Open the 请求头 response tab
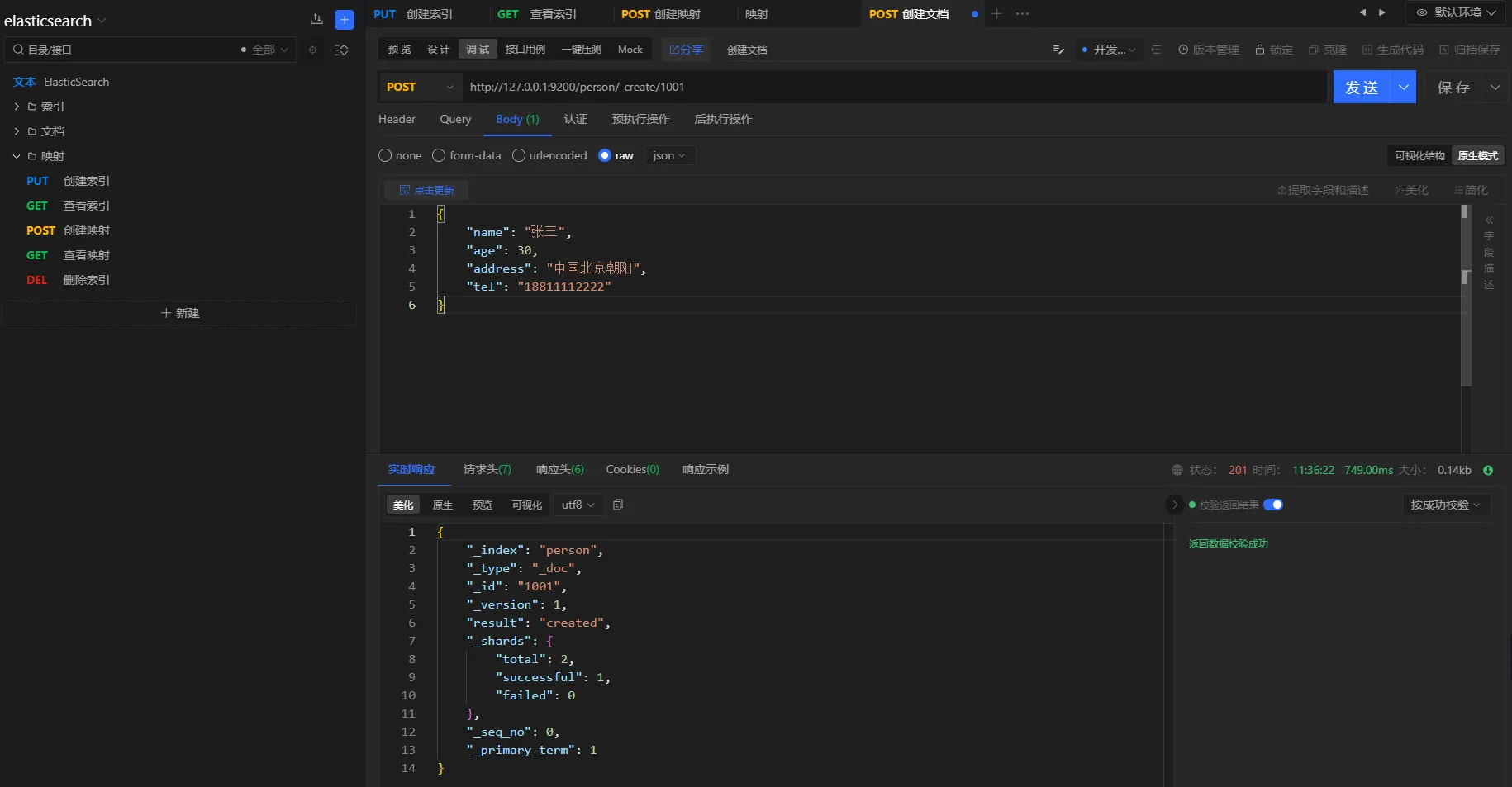This screenshot has height=787, width=1512. [x=487, y=469]
